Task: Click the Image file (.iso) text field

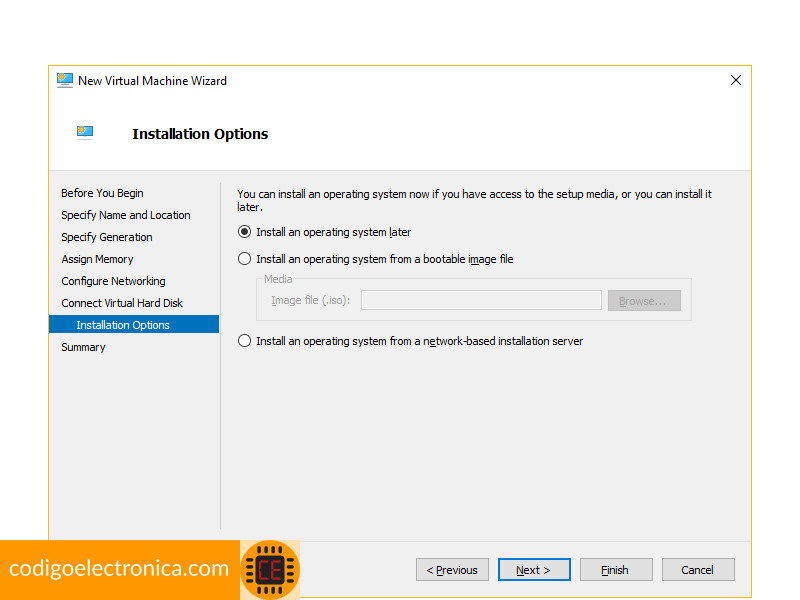Action: (481, 301)
